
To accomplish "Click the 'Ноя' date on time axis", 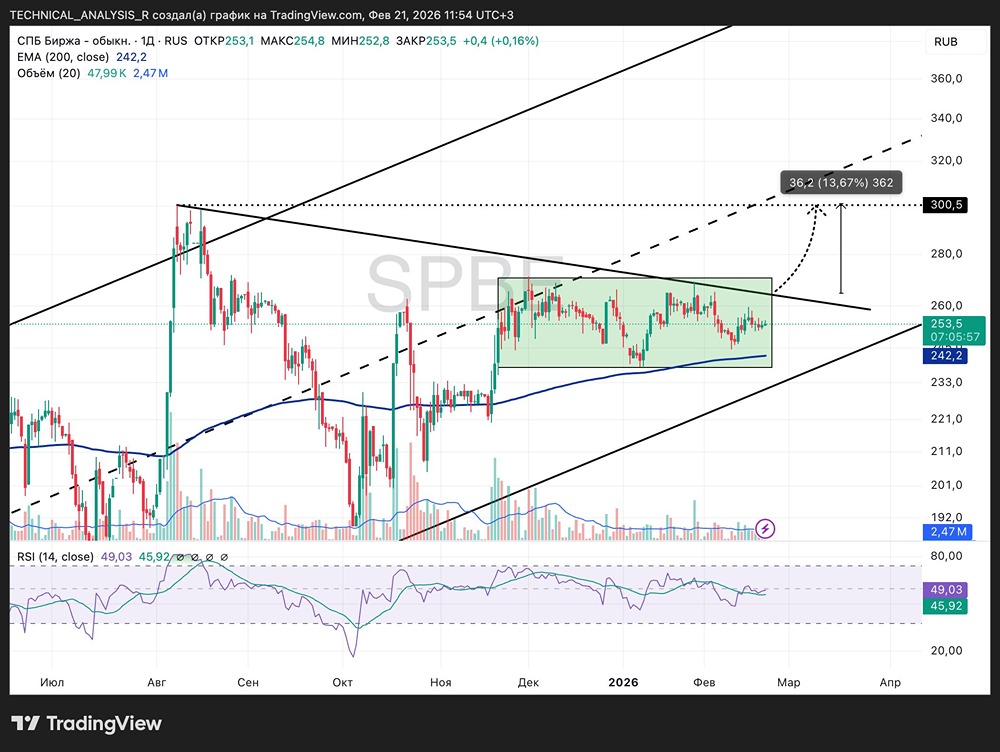I will [441, 682].
